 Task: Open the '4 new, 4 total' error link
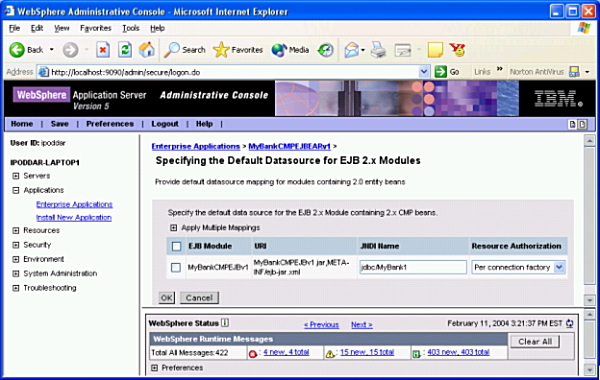(286, 352)
